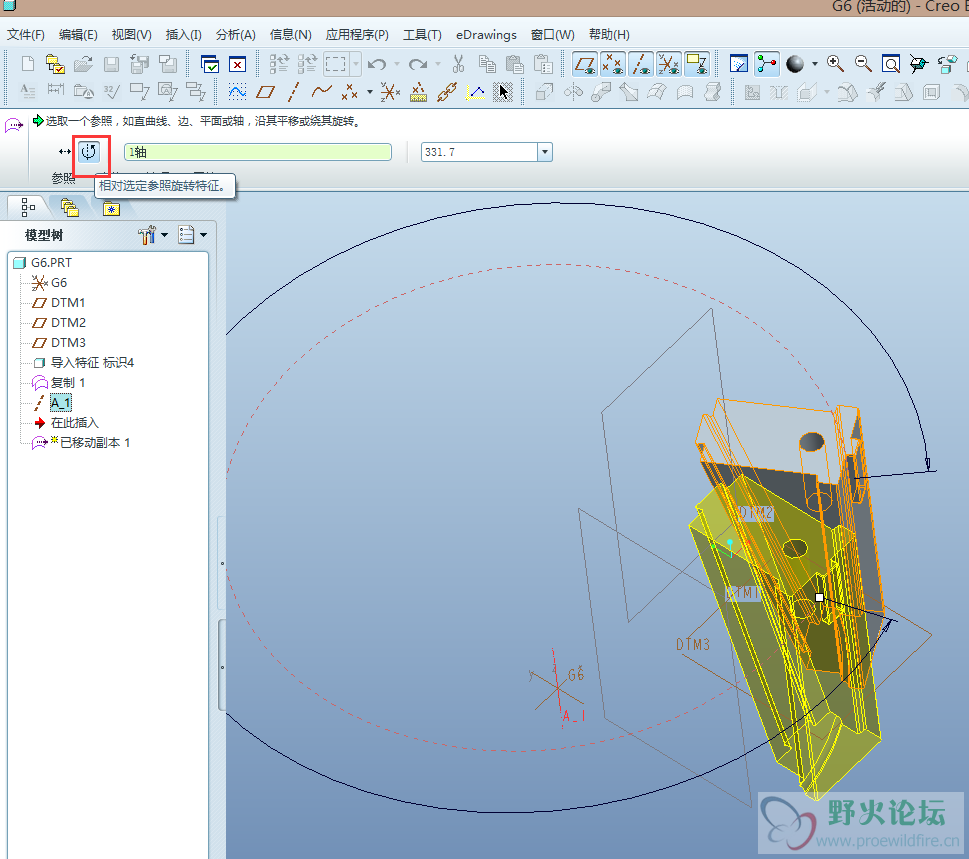The height and width of the screenshot is (859, 969).
Task: Click the datum plane tool icon
Action: coord(265,92)
